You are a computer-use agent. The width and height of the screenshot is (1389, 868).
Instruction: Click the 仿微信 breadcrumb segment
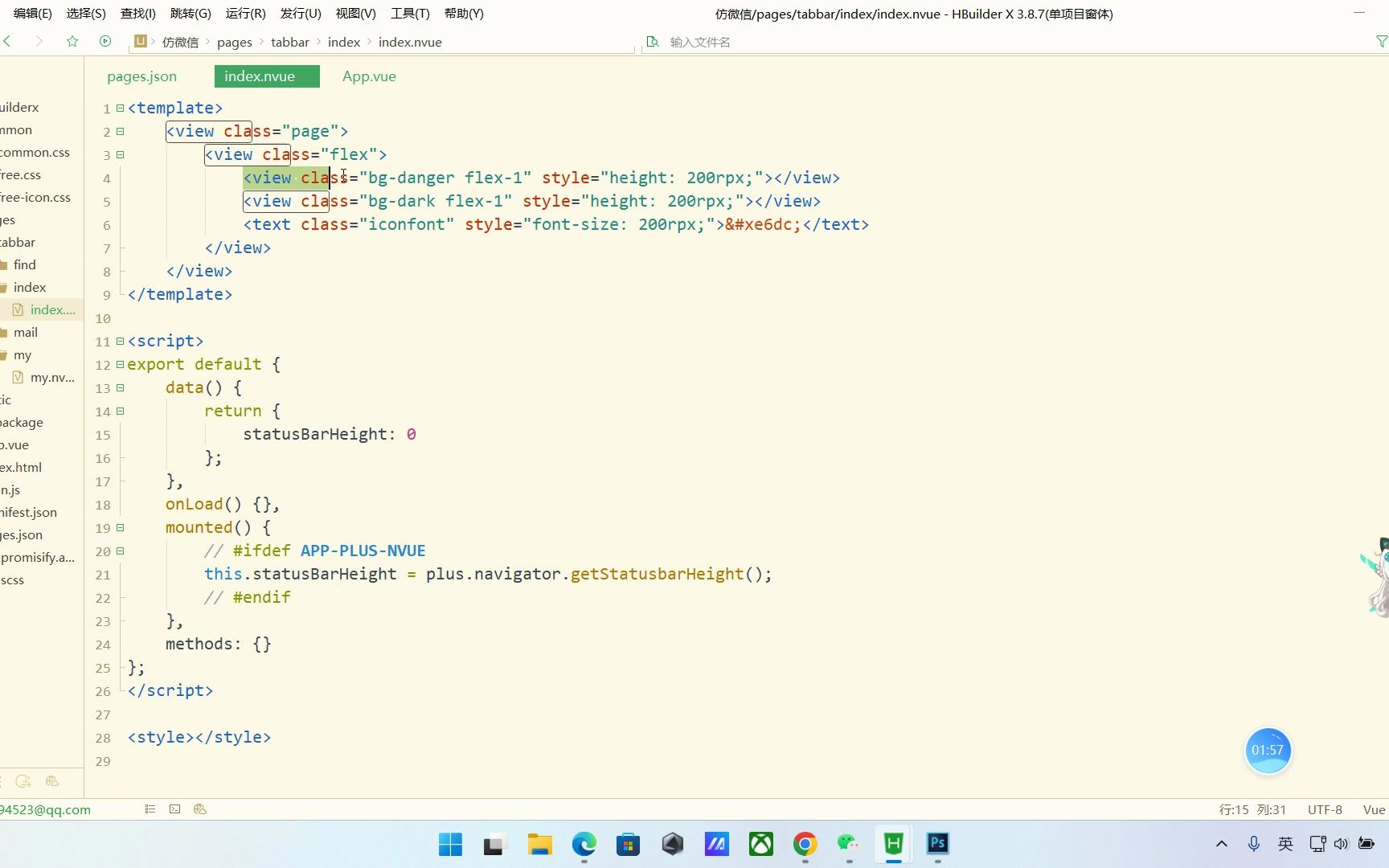(x=180, y=42)
